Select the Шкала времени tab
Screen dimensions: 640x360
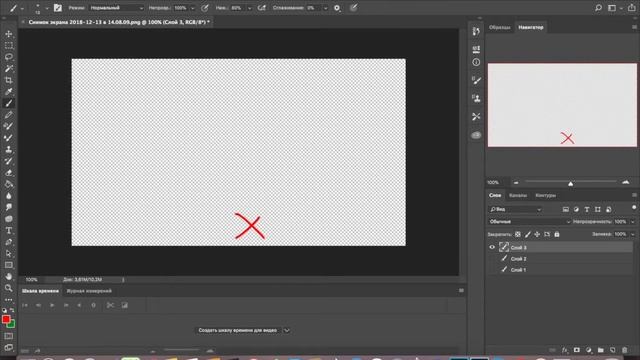point(40,291)
